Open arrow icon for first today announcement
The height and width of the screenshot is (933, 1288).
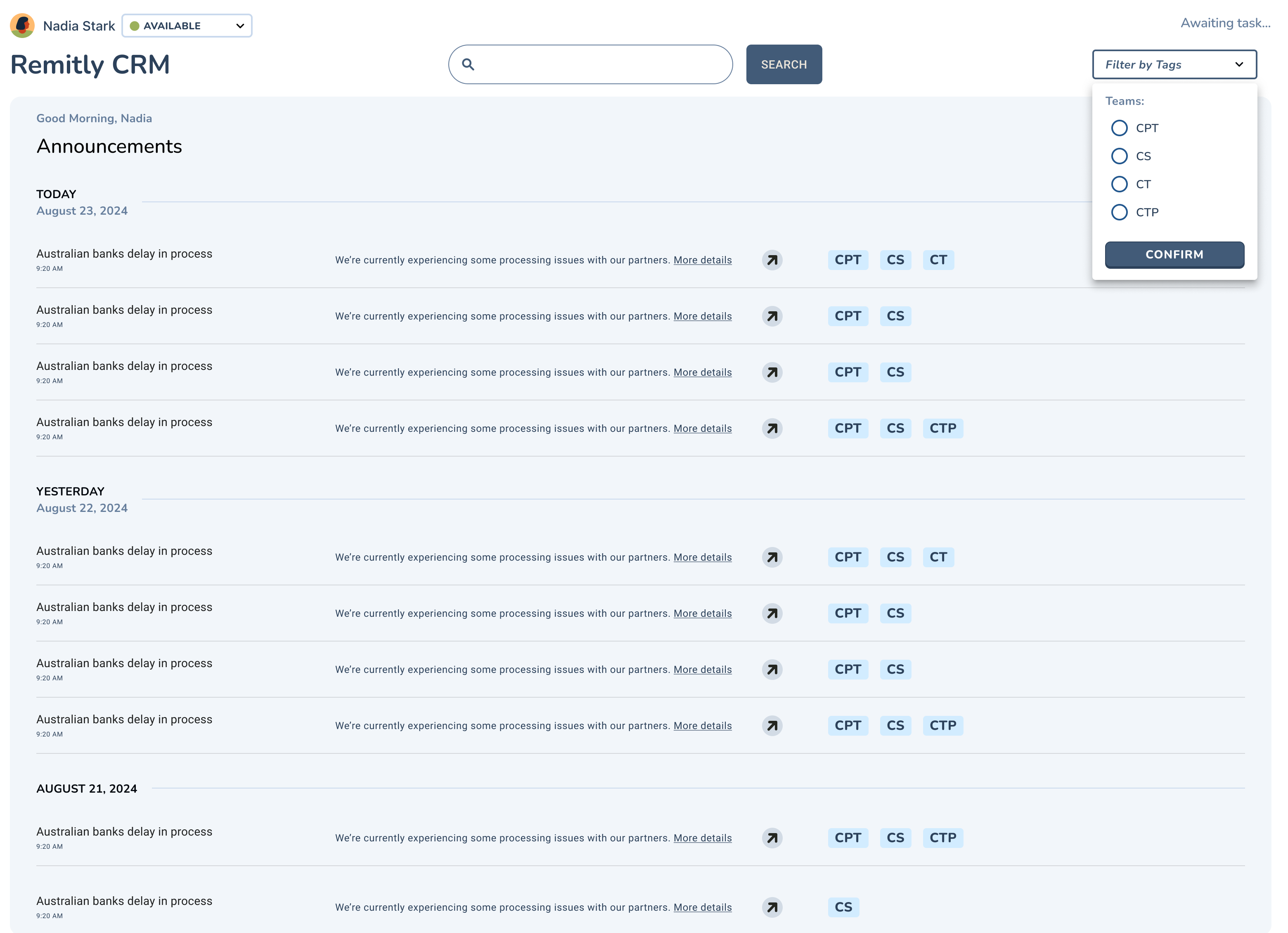pyautogui.click(x=772, y=260)
